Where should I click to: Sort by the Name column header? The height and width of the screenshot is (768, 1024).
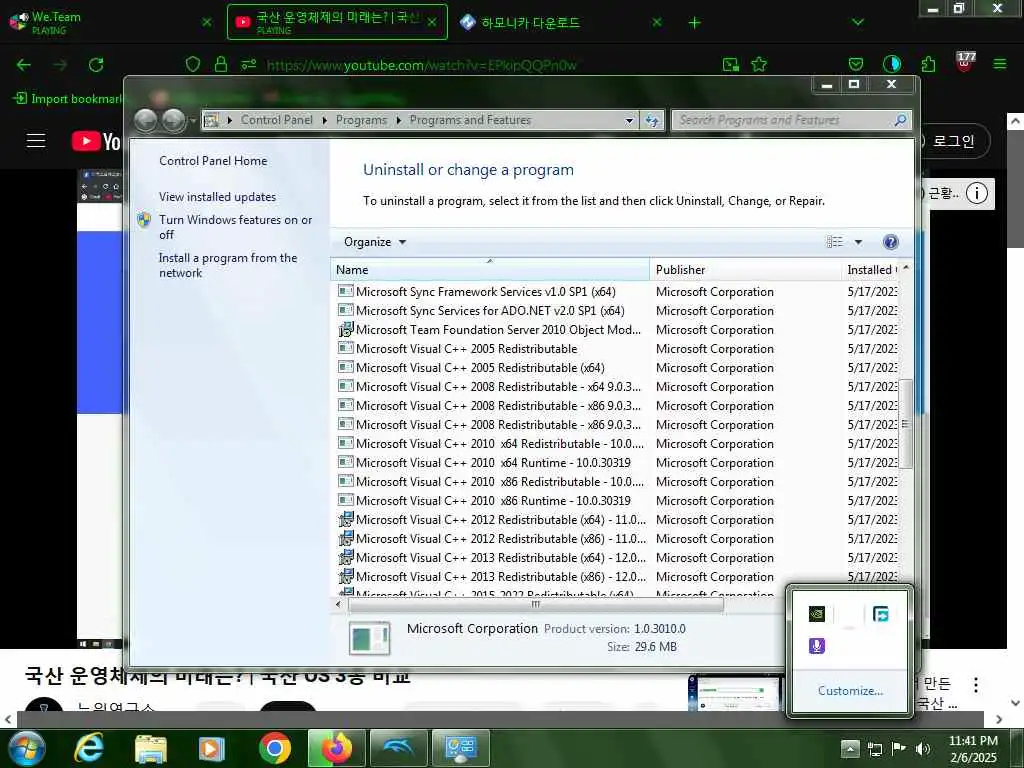coord(490,269)
